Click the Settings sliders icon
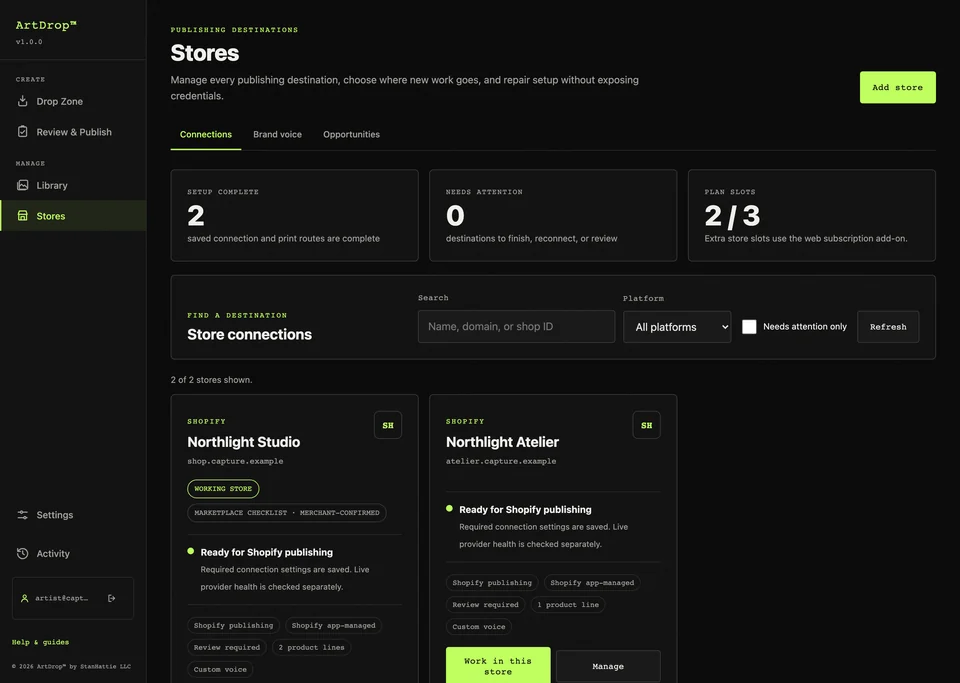Screen dimensions: 960x683 point(23,515)
